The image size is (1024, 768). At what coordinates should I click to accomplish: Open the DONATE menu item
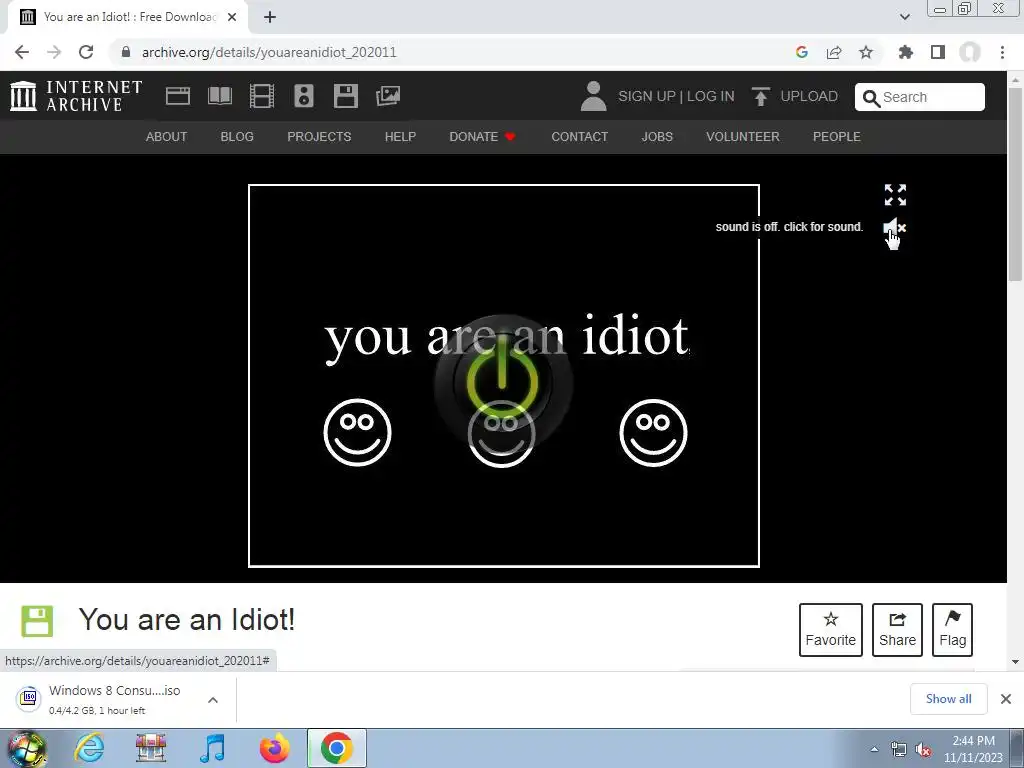[483, 136]
